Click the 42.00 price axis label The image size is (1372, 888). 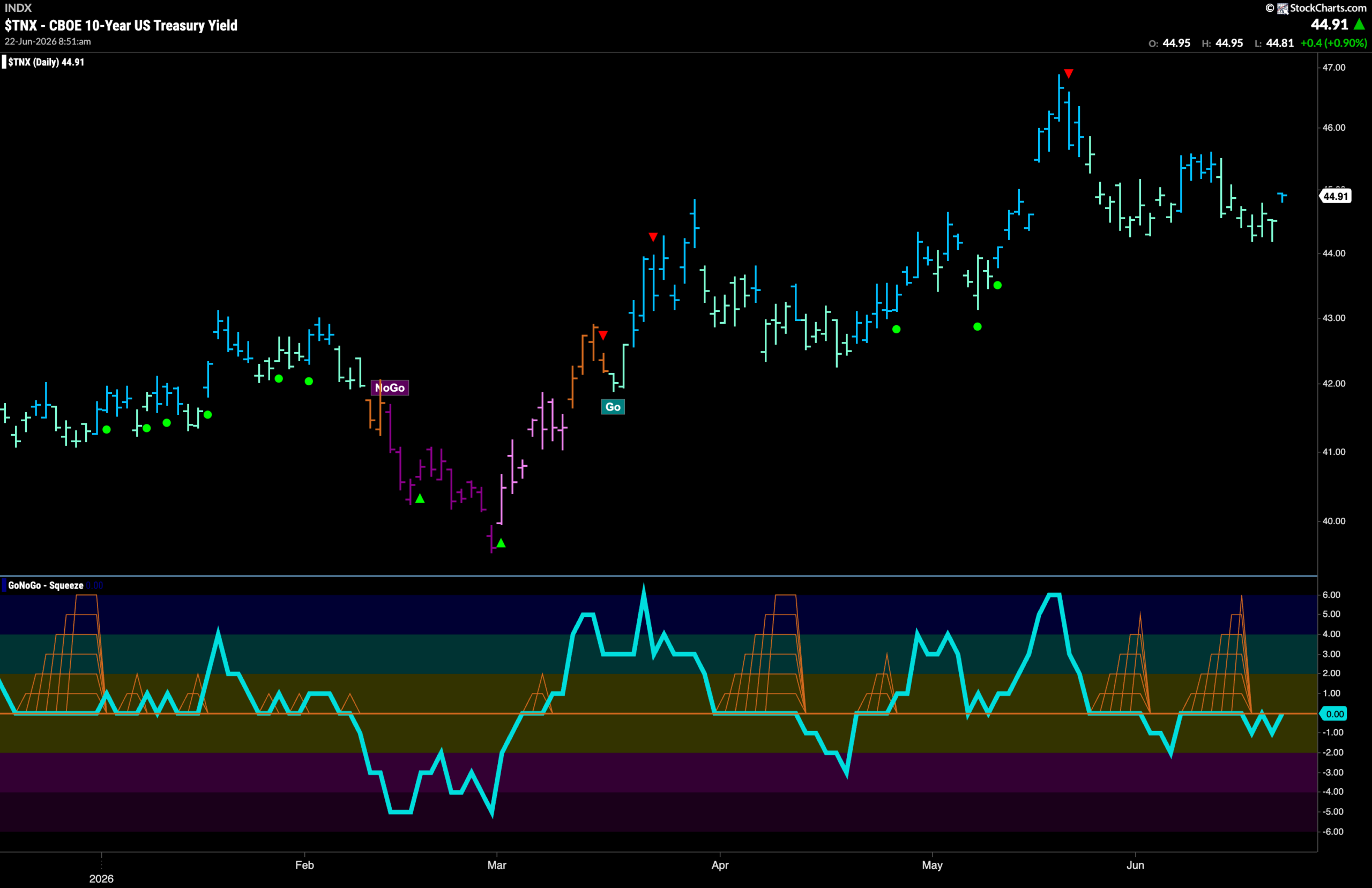1334,384
